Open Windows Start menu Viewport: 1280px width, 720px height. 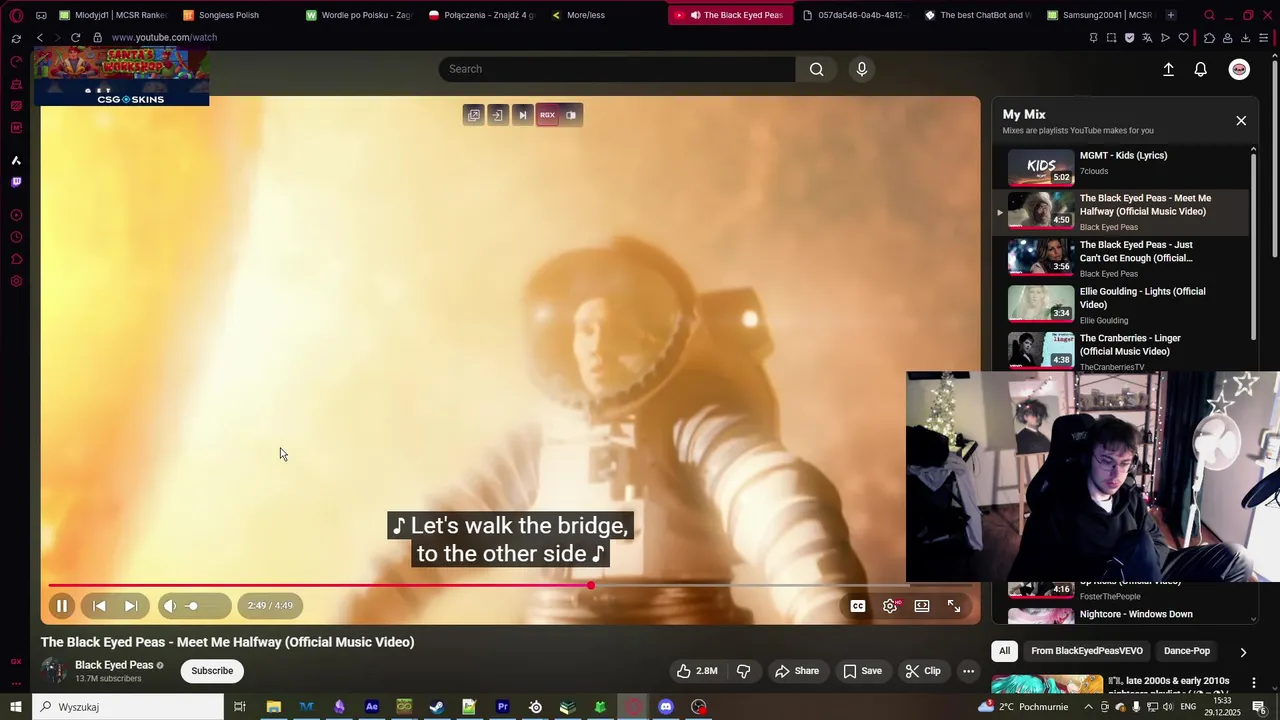[x=15, y=707]
